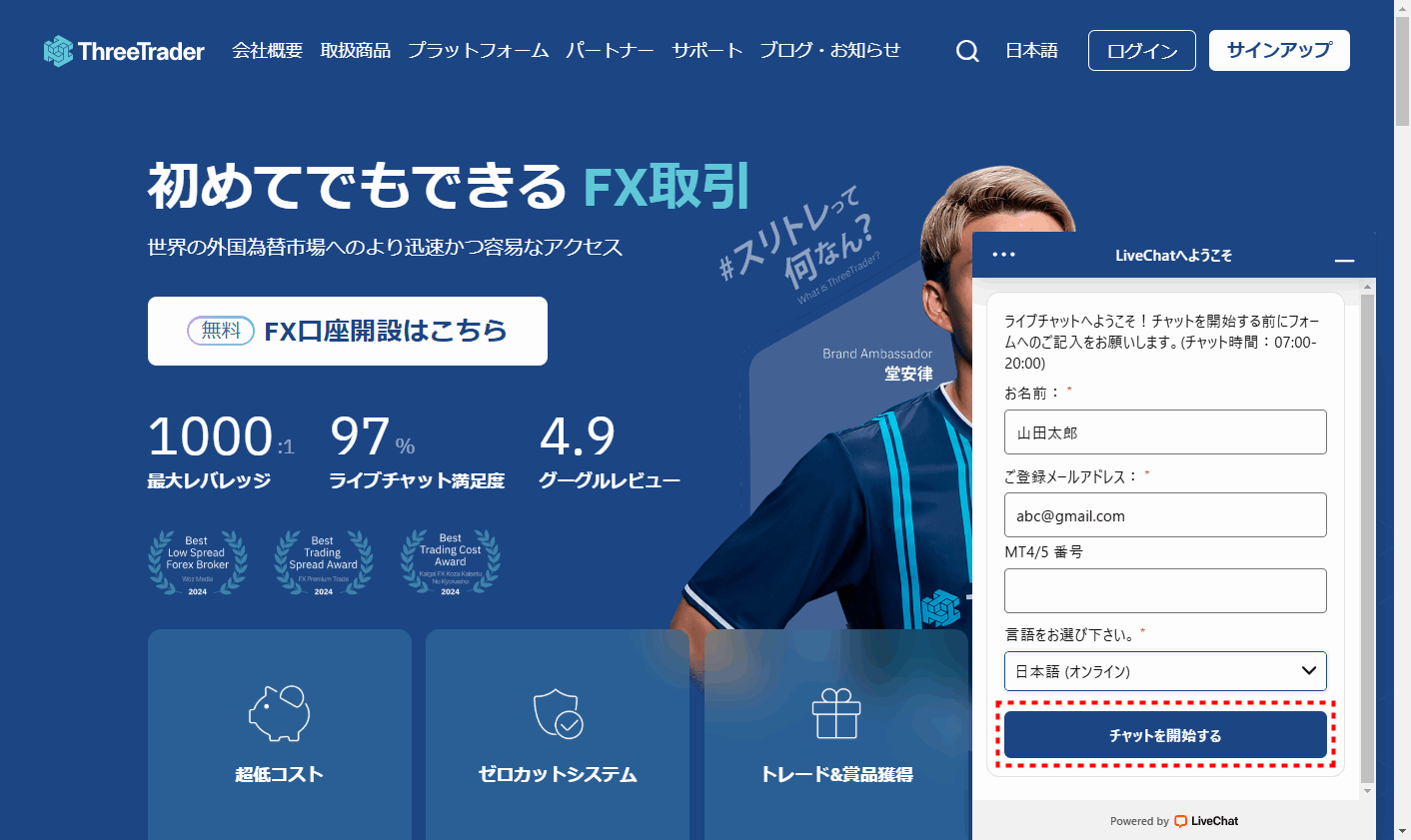
Task: Click チャットを開始する button
Action: tap(1165, 735)
